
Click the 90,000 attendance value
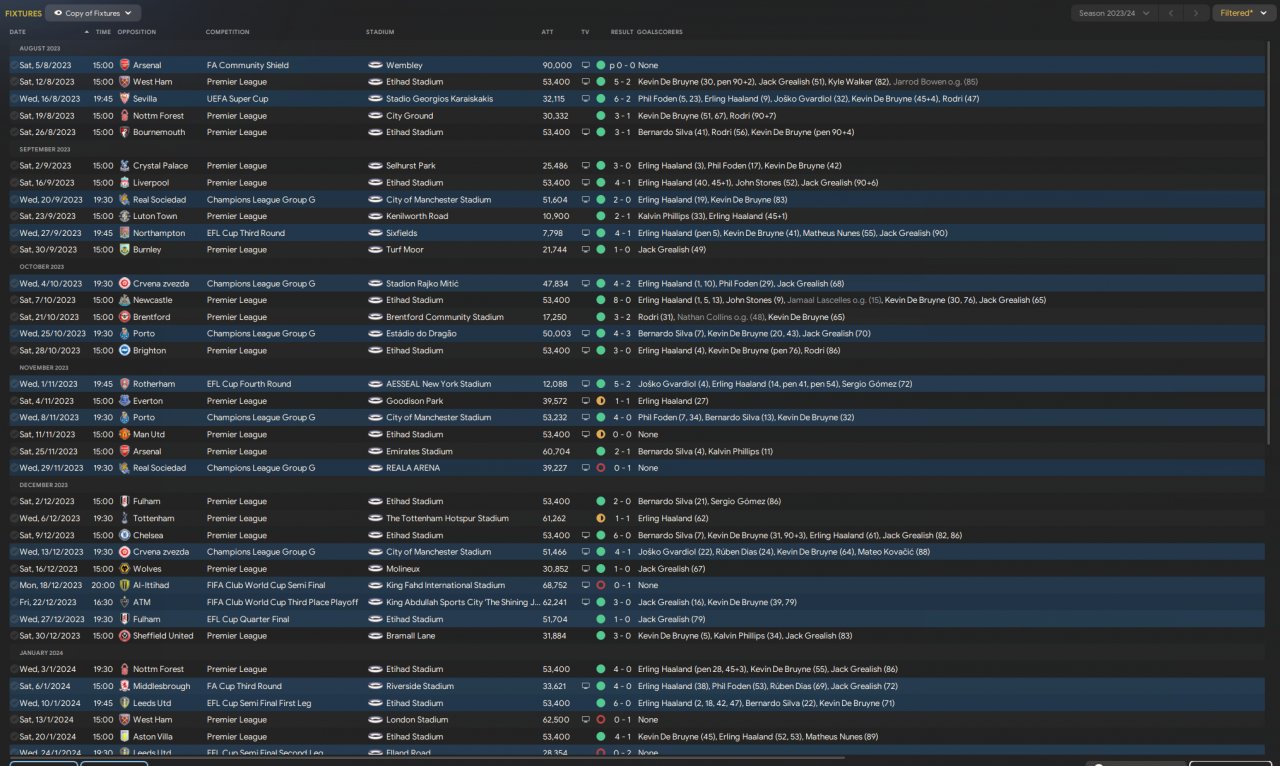557,65
